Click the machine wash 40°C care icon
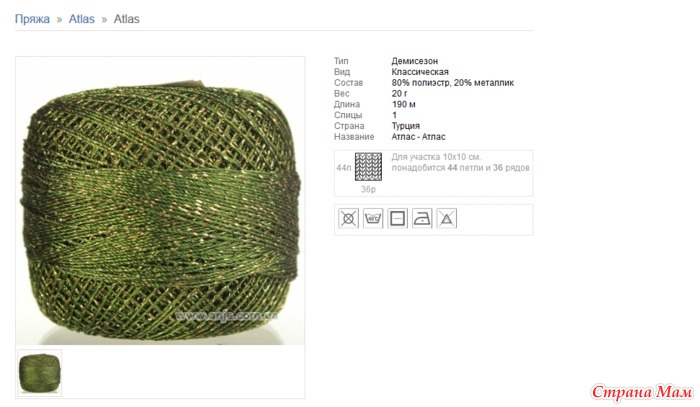 click(373, 219)
